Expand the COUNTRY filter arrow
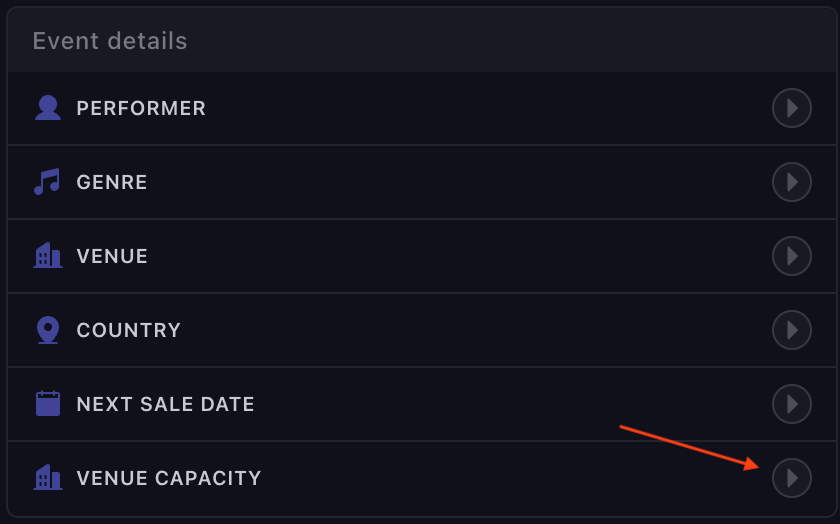The image size is (840, 524). (792, 330)
